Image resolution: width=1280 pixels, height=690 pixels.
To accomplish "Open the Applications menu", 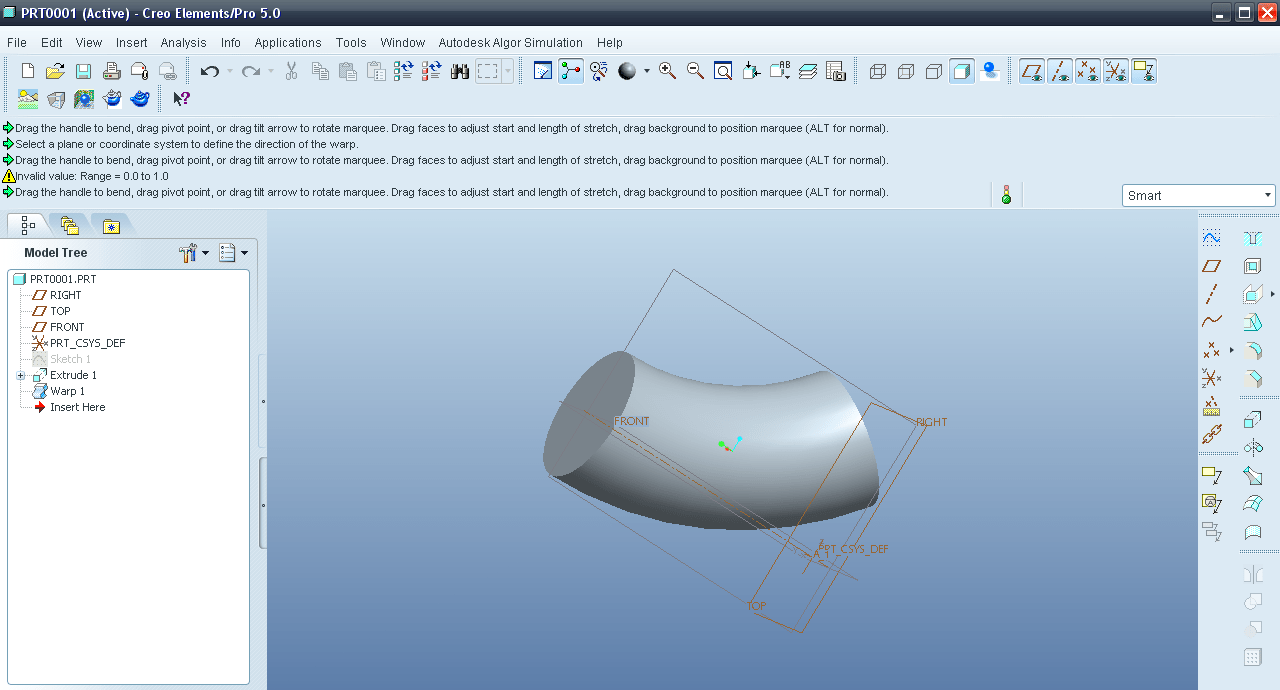I will [288, 43].
